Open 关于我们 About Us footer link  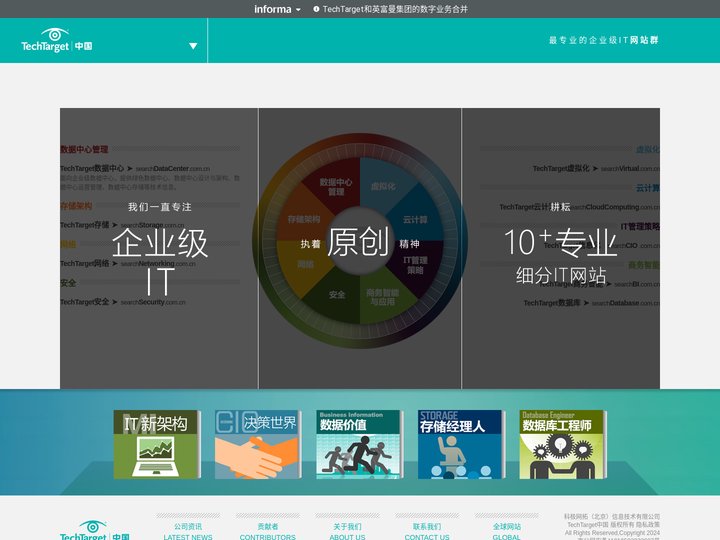[x=347, y=531]
